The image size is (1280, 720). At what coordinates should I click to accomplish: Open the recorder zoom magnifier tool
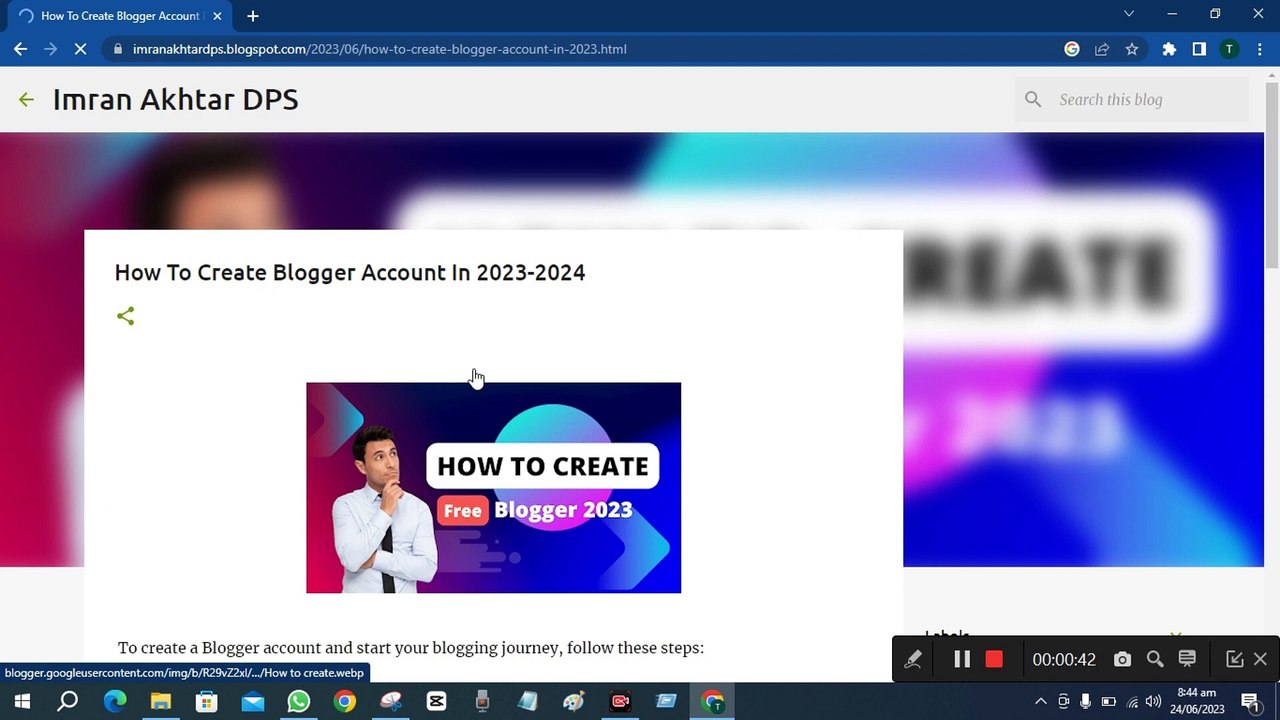1155,659
